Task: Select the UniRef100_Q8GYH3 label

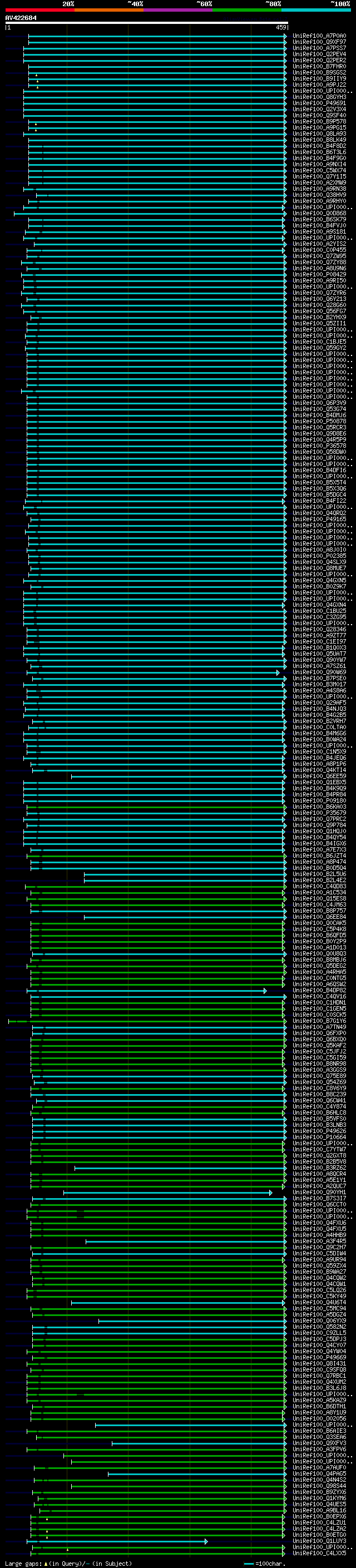Action: (319, 97)
